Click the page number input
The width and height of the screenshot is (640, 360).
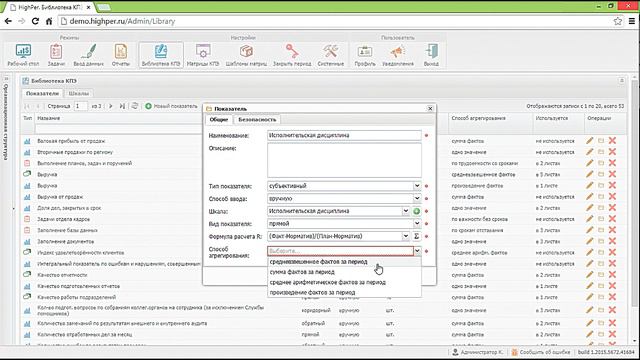[80, 106]
